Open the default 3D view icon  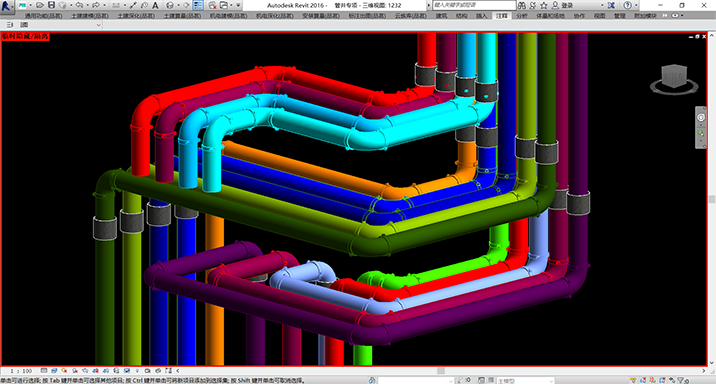click(x=170, y=5)
